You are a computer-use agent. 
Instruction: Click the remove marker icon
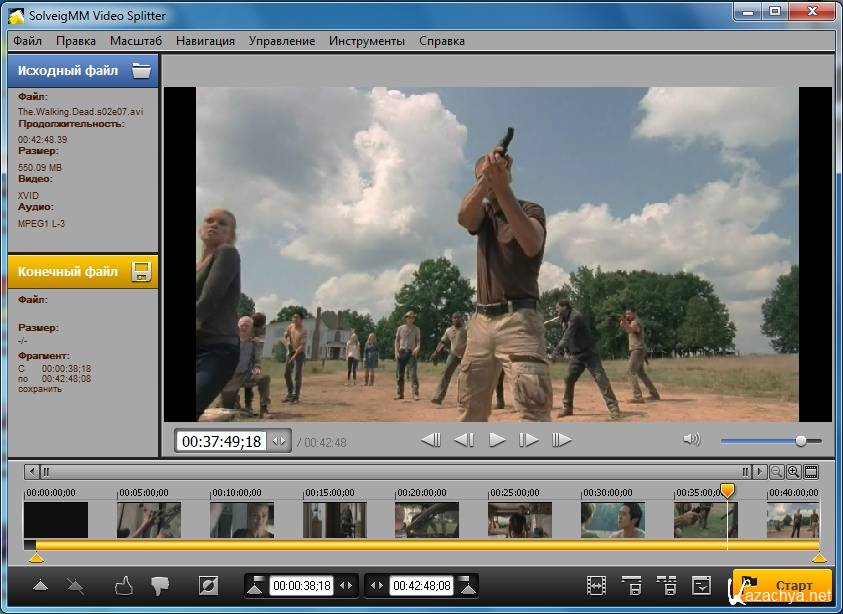[77, 586]
